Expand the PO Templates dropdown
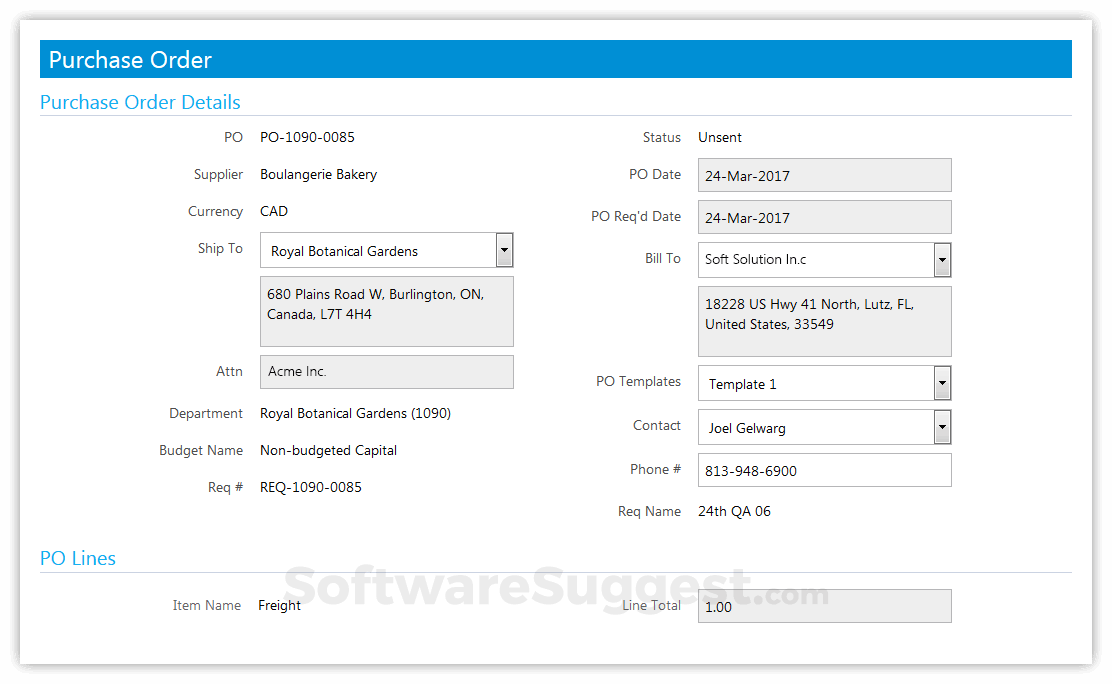1112x684 pixels. (x=941, y=383)
